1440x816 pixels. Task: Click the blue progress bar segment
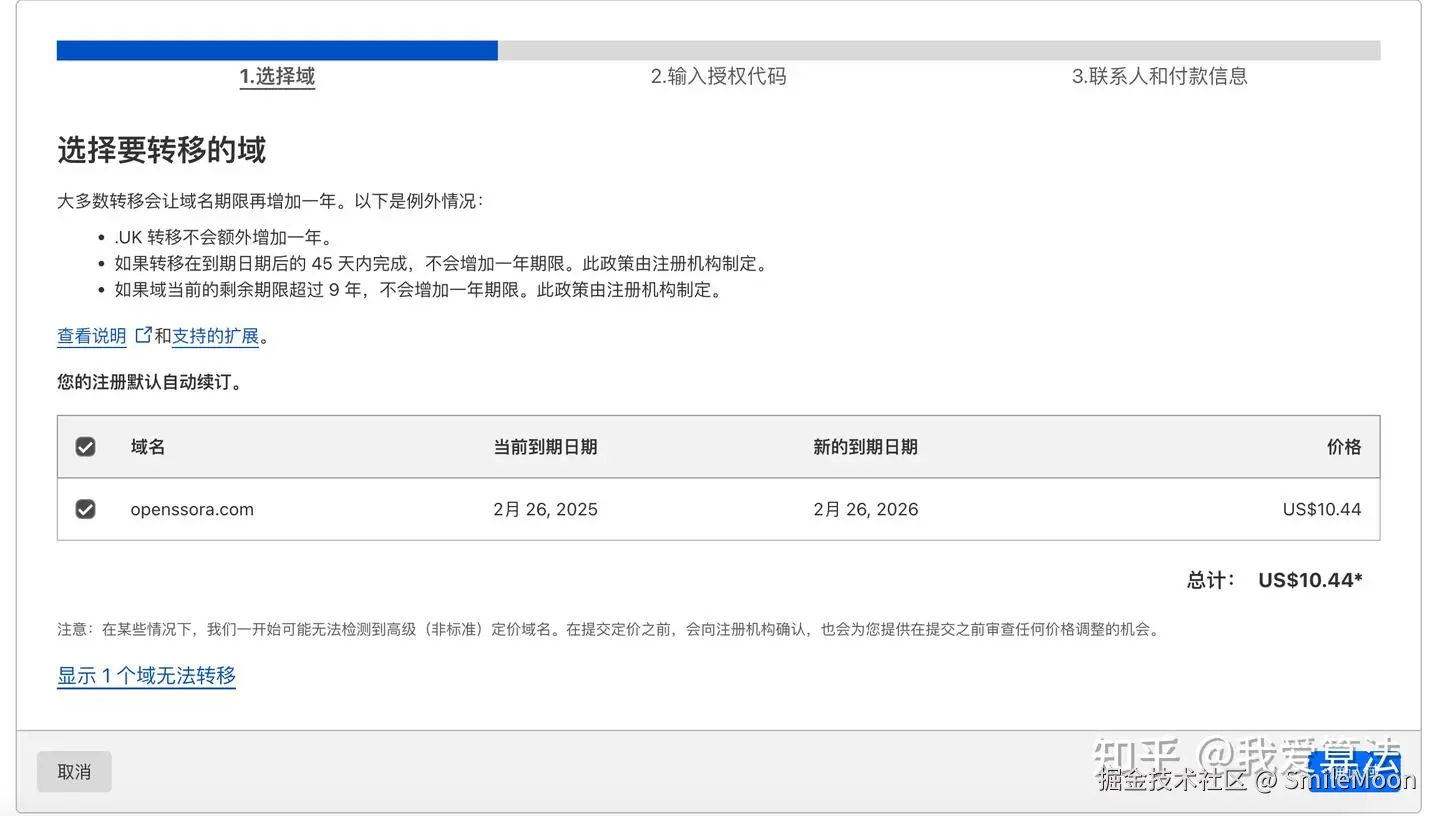277,51
